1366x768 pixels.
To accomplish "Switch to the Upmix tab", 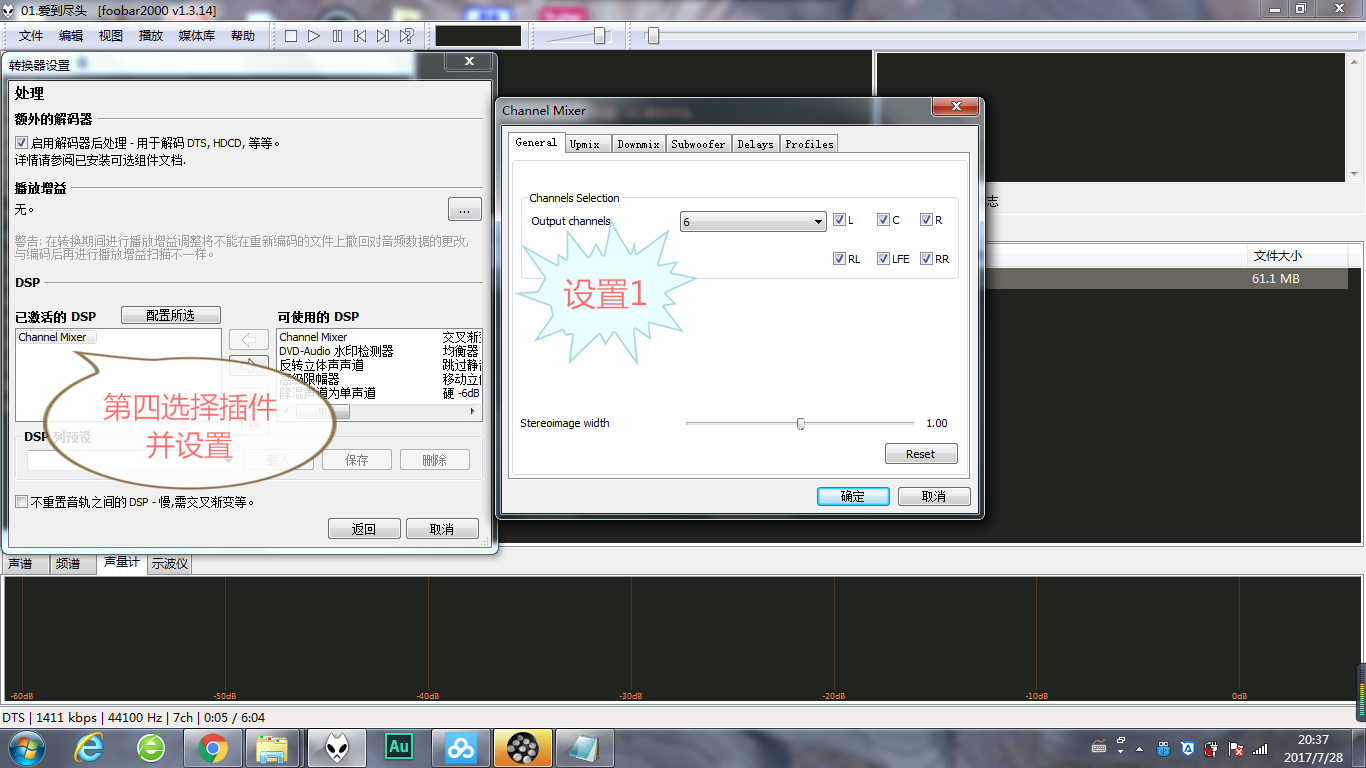I will [x=587, y=144].
